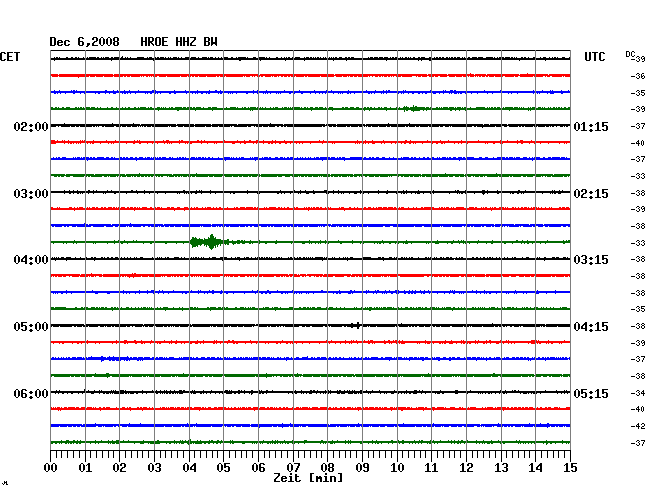The image size is (650, 494).
Task: Click the "Zeit [min]" axis title
Action: click(x=308, y=478)
